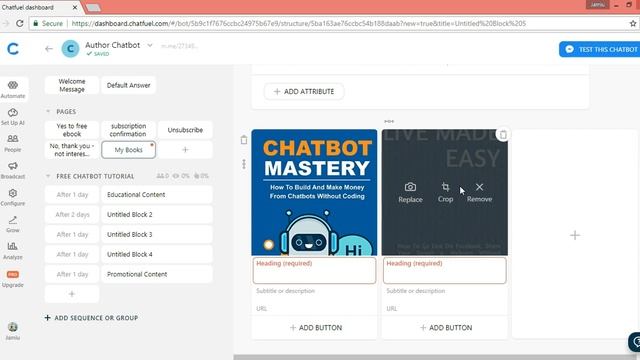
Task: Click ADD BUTTON on the second card
Action: tap(445, 328)
